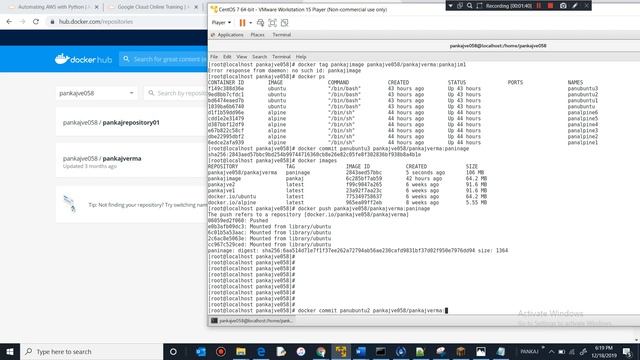Image resolution: width=640 pixels, height=360 pixels.
Task: Click the terminal command prompt line
Action: click(328, 311)
